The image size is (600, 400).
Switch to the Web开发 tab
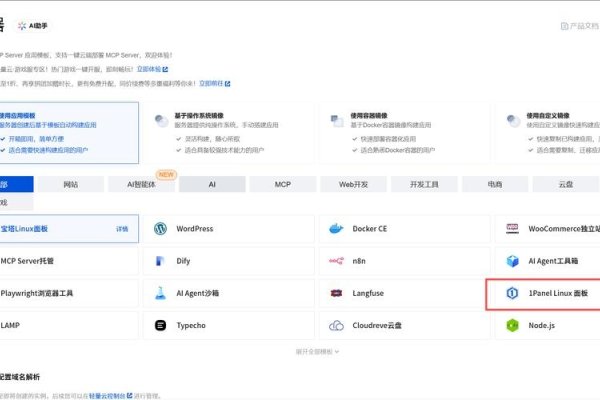click(x=353, y=184)
